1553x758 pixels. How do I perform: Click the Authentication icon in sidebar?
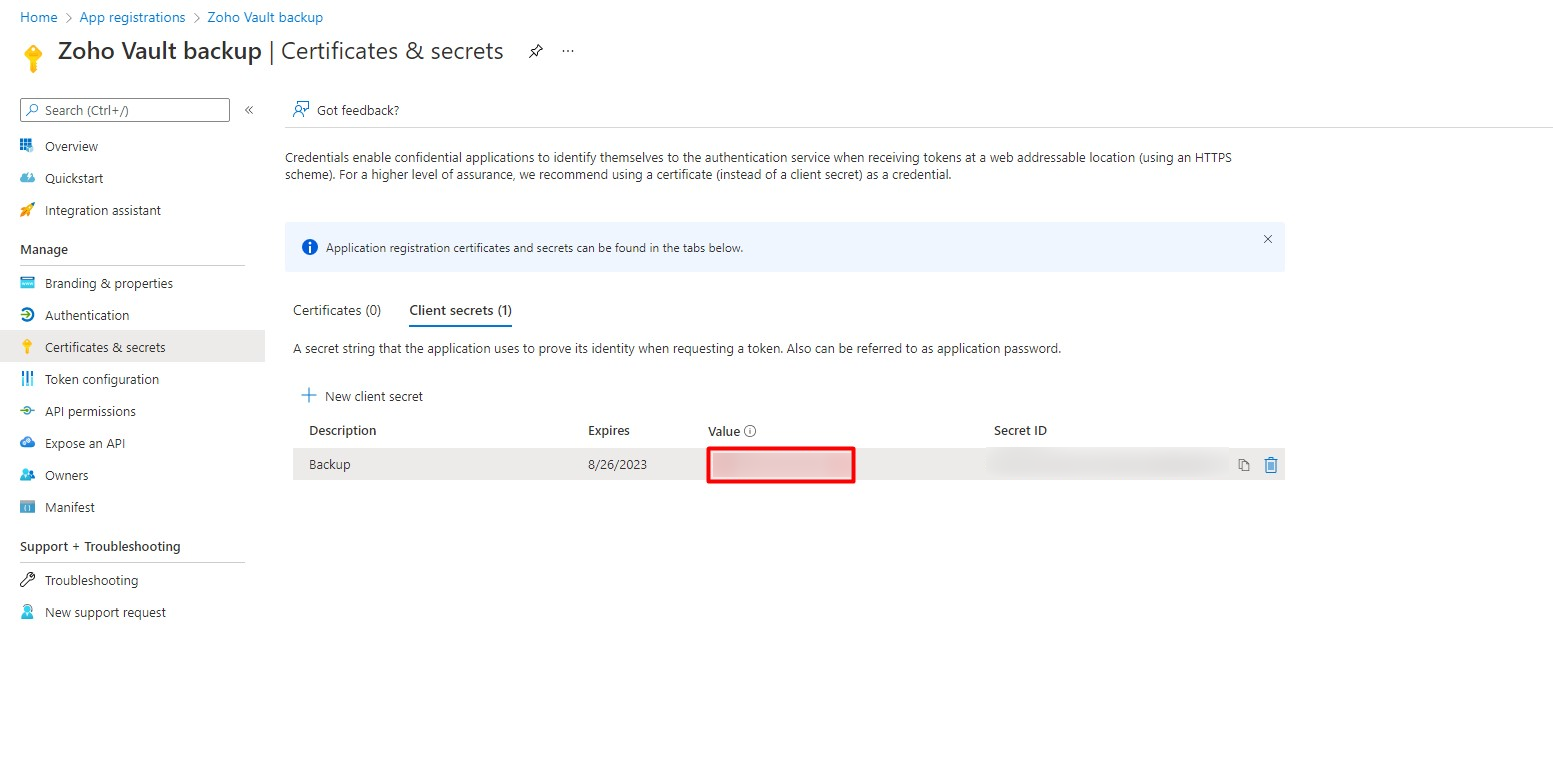coord(27,315)
